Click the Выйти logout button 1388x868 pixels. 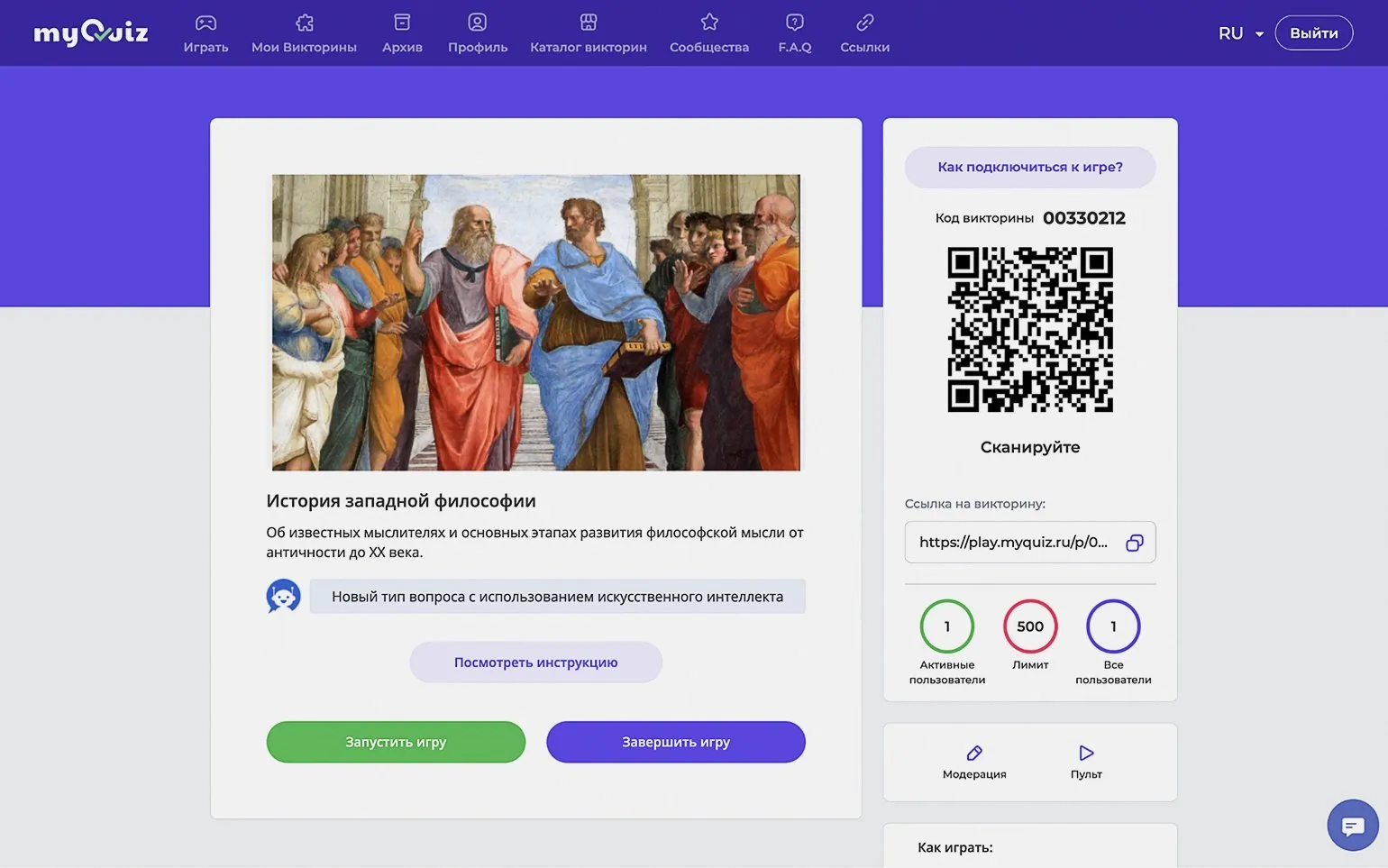(1313, 33)
